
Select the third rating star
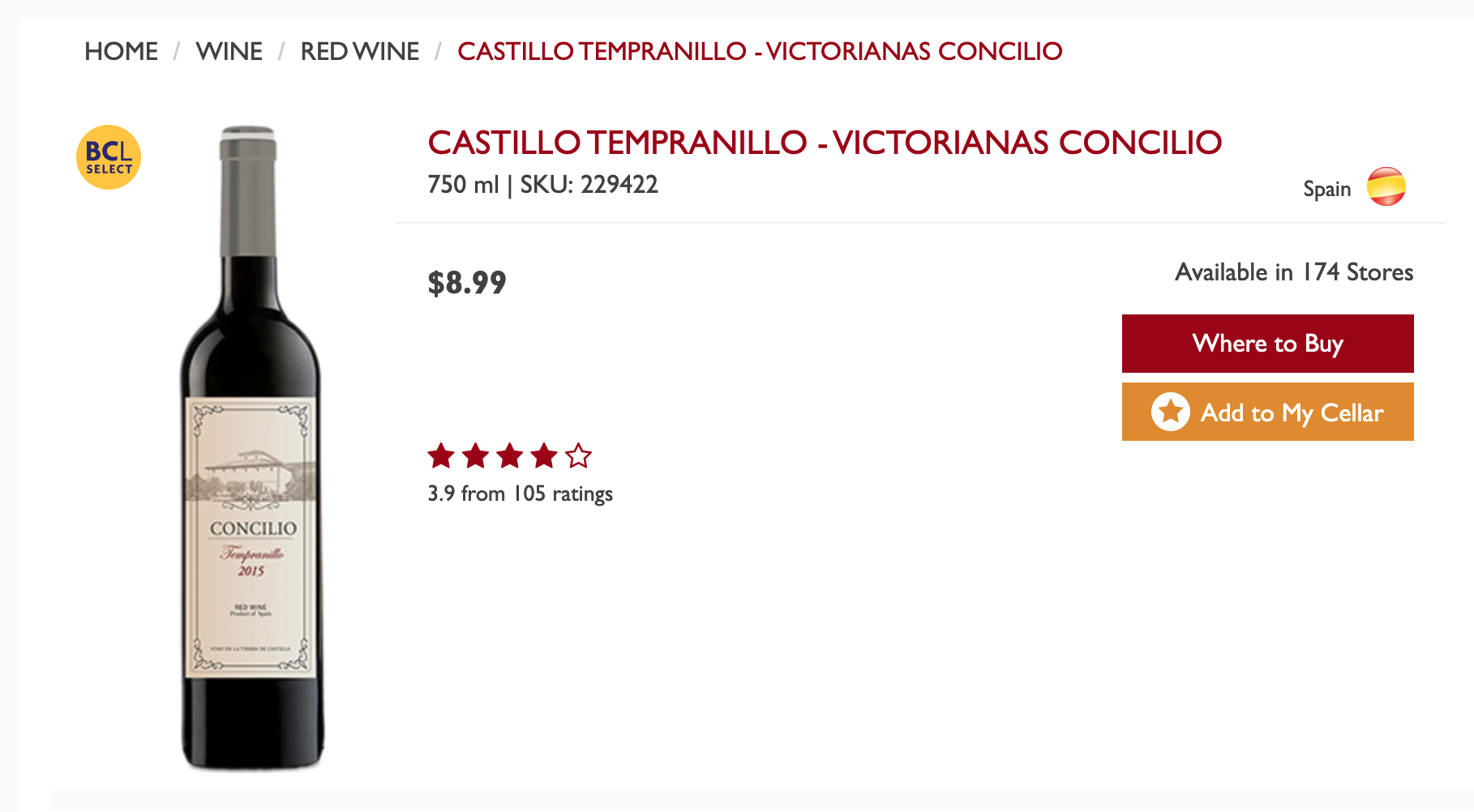click(x=508, y=456)
